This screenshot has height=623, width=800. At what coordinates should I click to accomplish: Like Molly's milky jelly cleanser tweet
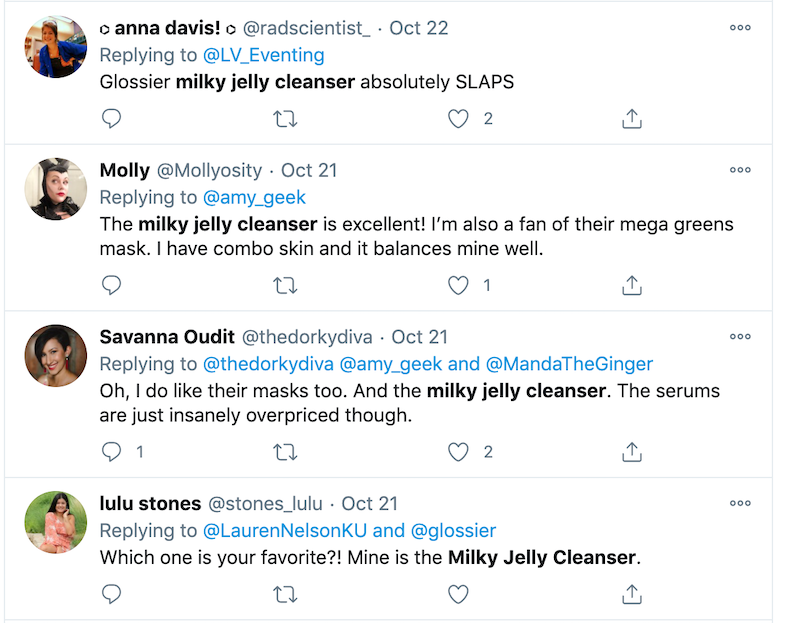[x=458, y=286]
